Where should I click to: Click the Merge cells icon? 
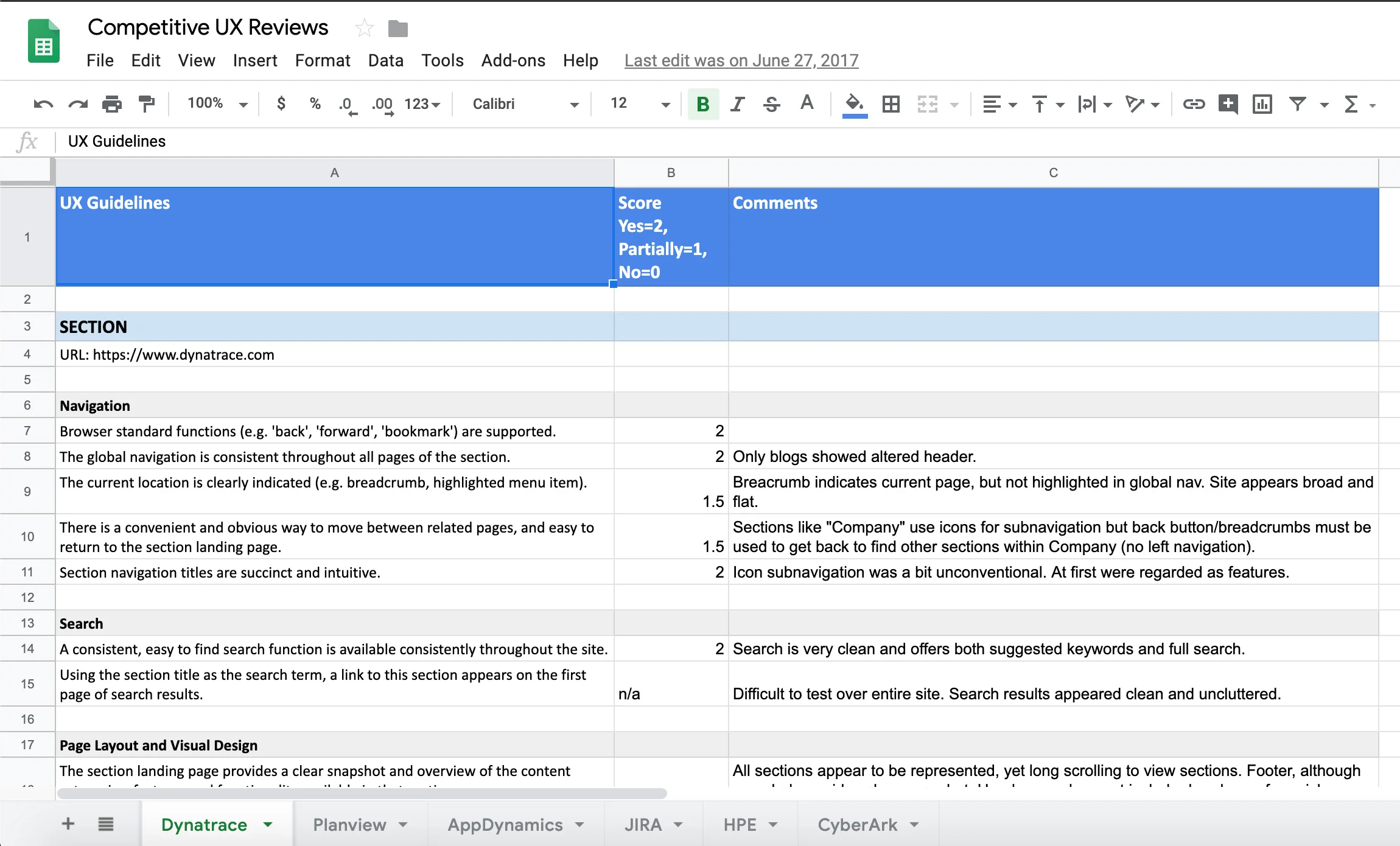[928, 104]
